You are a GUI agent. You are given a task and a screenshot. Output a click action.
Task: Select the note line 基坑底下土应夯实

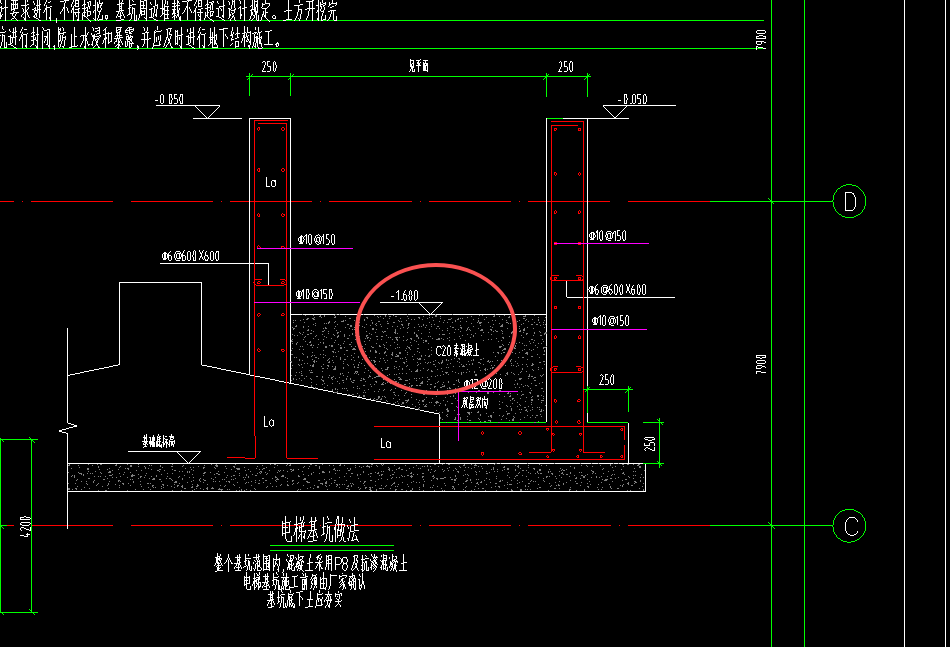305,600
